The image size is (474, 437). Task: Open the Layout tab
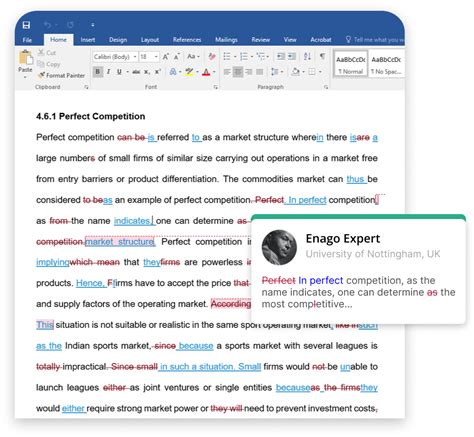150,40
